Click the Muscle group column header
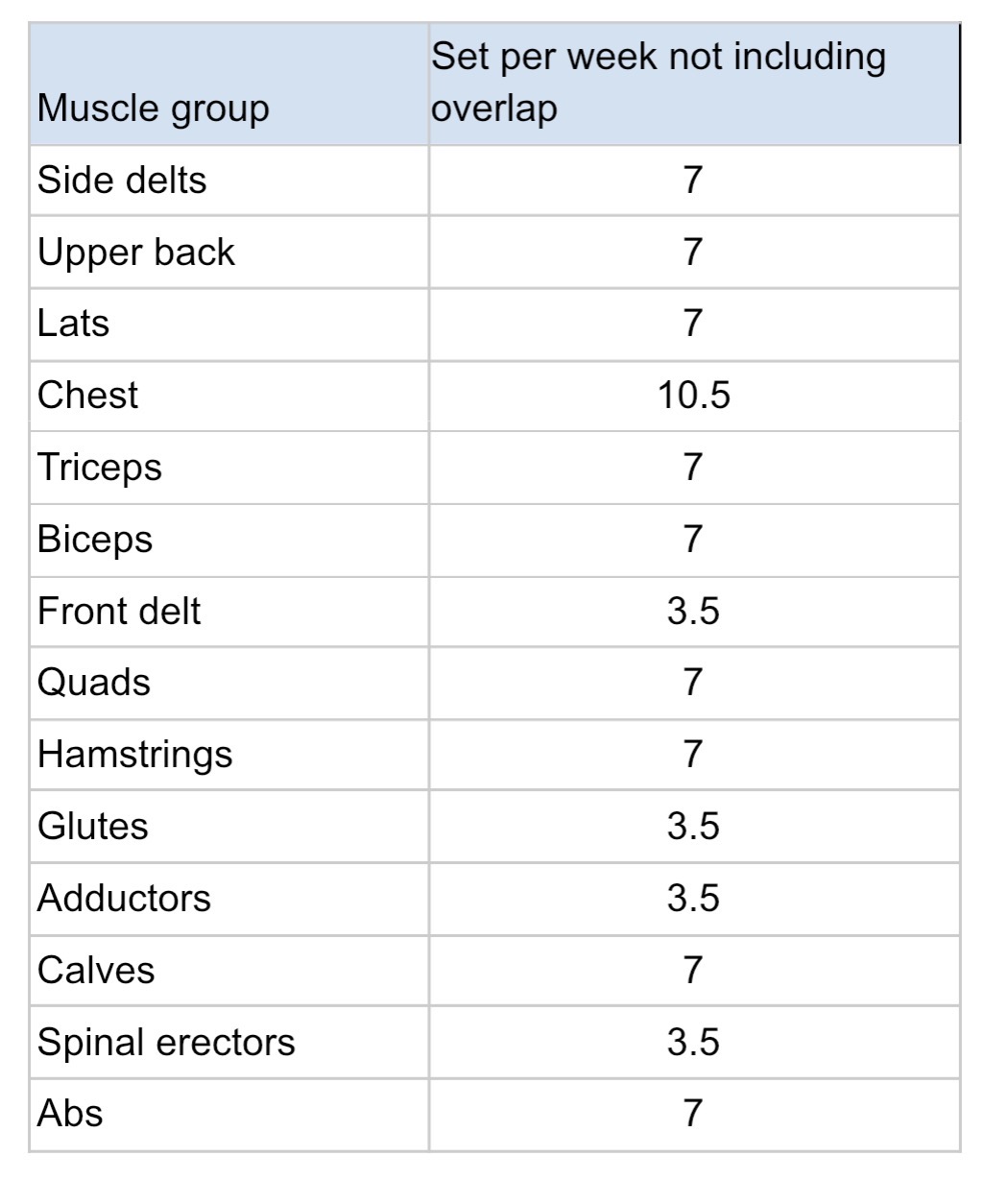This screenshot has width=1008, height=1180. [x=154, y=108]
